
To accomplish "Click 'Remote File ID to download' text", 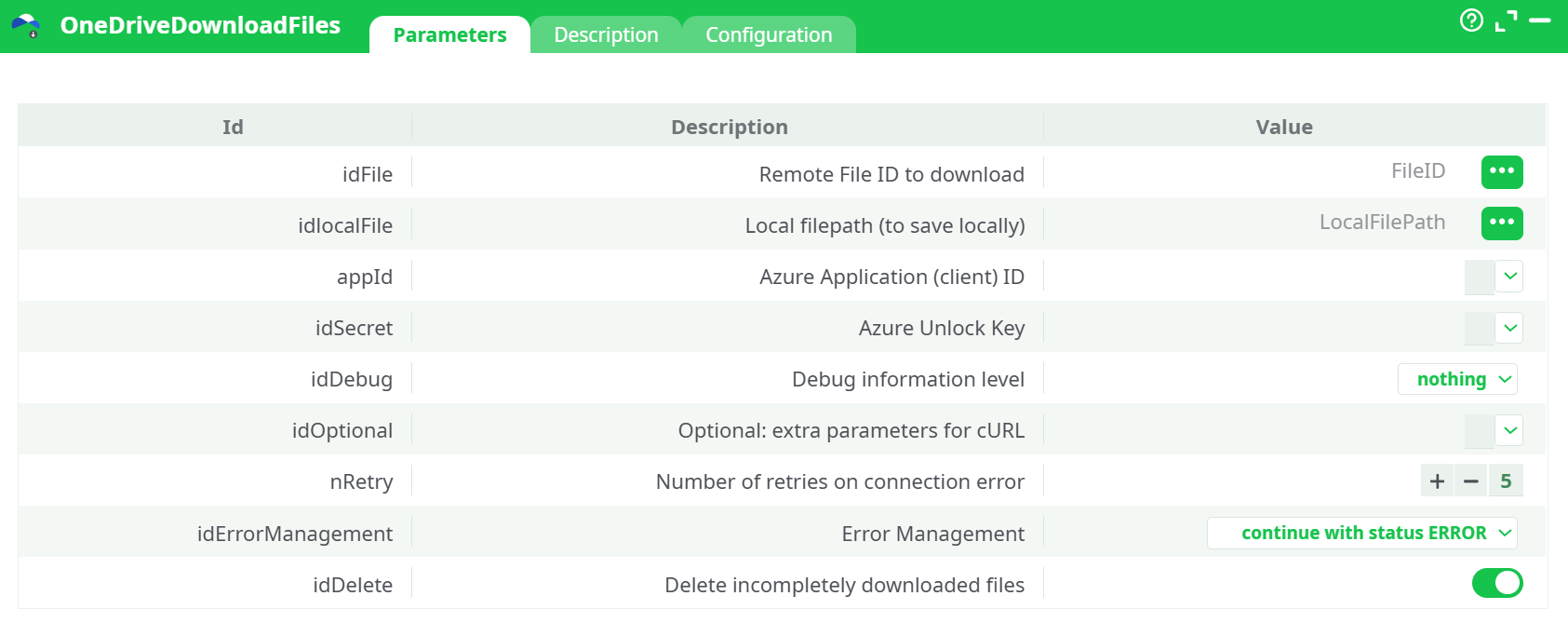I will [891, 174].
